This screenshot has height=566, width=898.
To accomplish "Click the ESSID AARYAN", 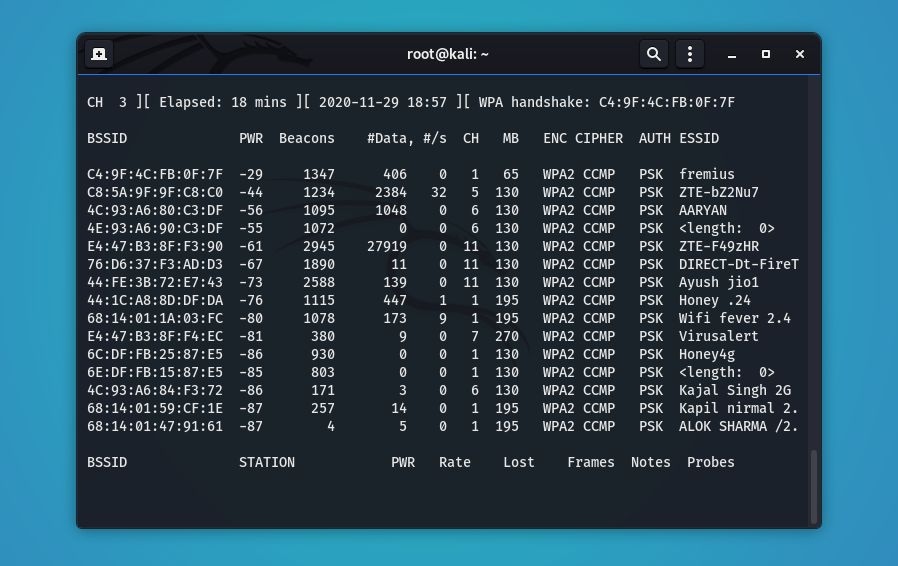I will click(703, 210).
